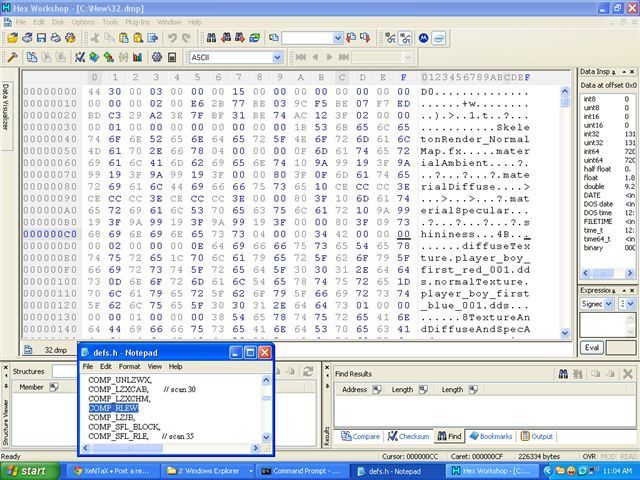Image resolution: width=640 pixels, height=480 pixels.
Task: Click binoculars icon in Find Results panel
Action: tap(565, 374)
